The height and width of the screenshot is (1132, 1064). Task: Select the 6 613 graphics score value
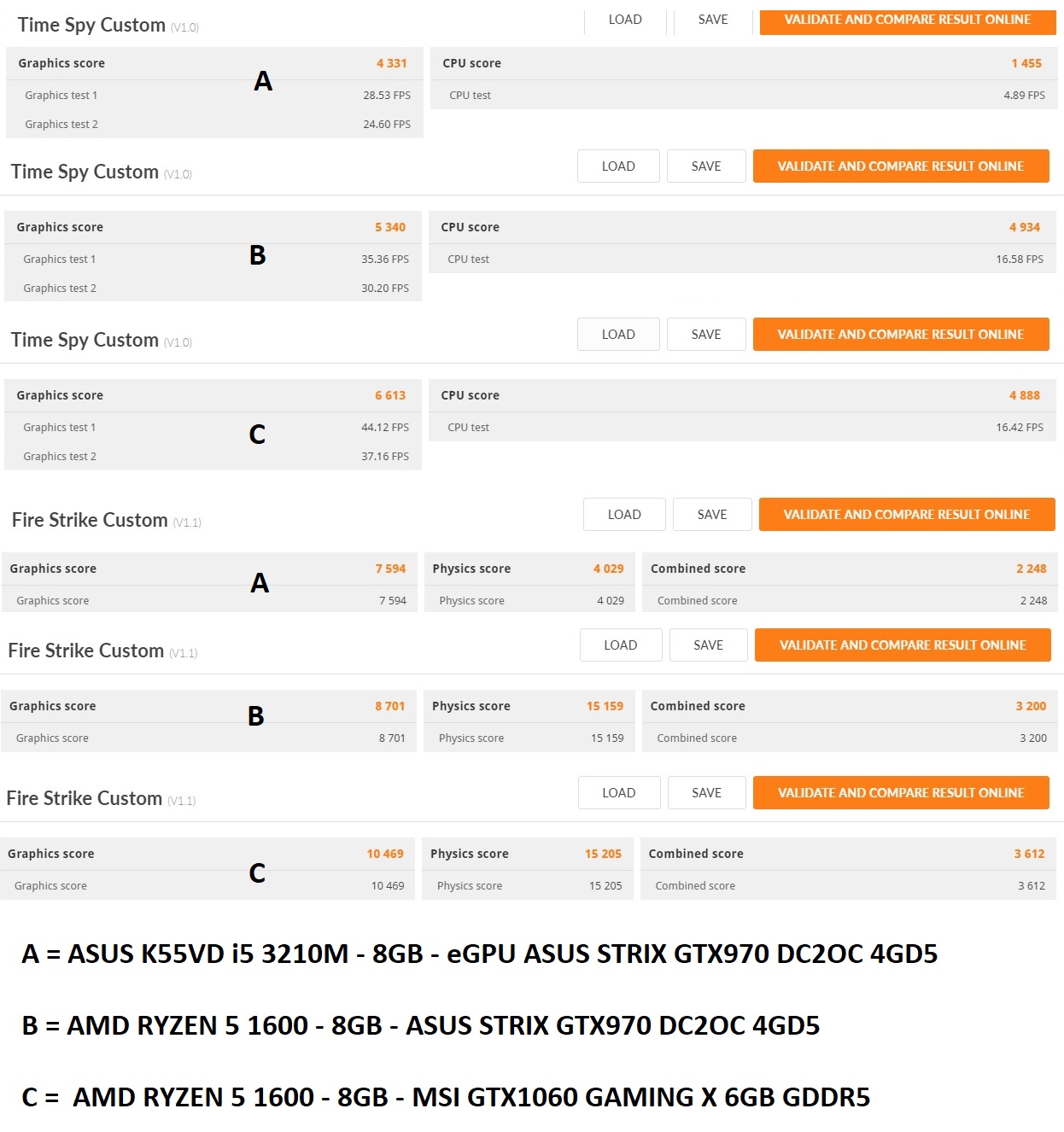[x=390, y=395]
